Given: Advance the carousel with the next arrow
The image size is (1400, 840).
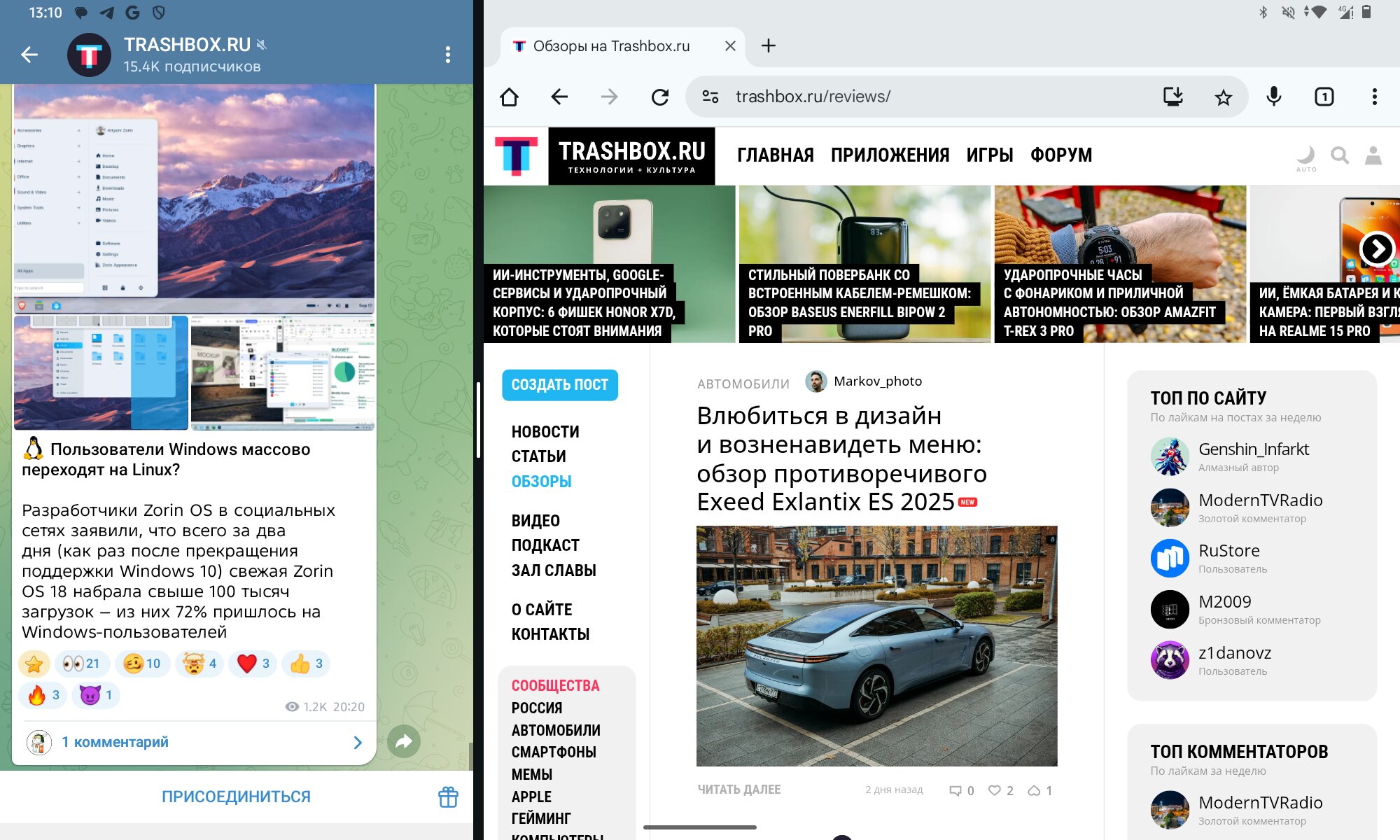Looking at the screenshot, I should [1377, 248].
